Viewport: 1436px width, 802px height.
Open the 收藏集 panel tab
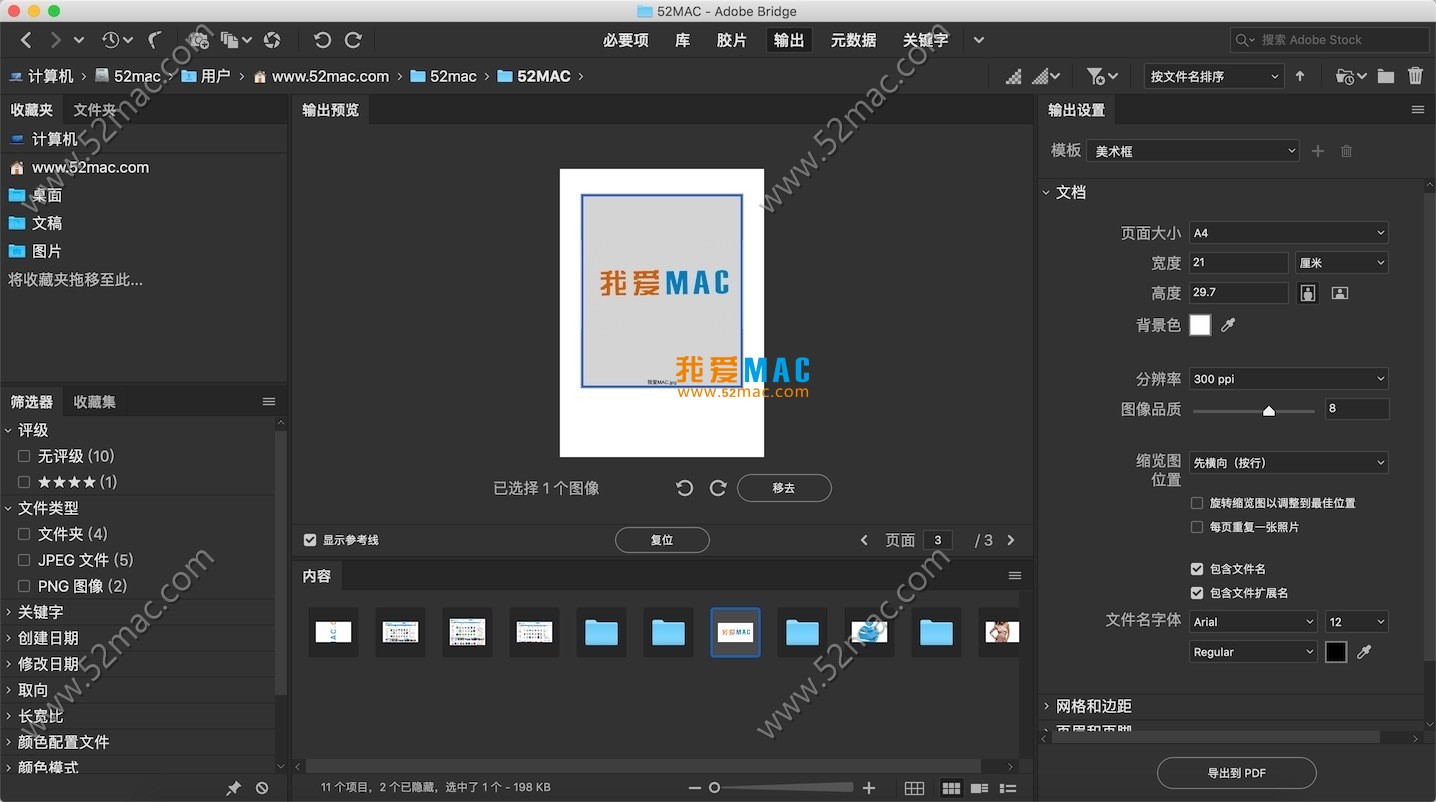coord(95,402)
